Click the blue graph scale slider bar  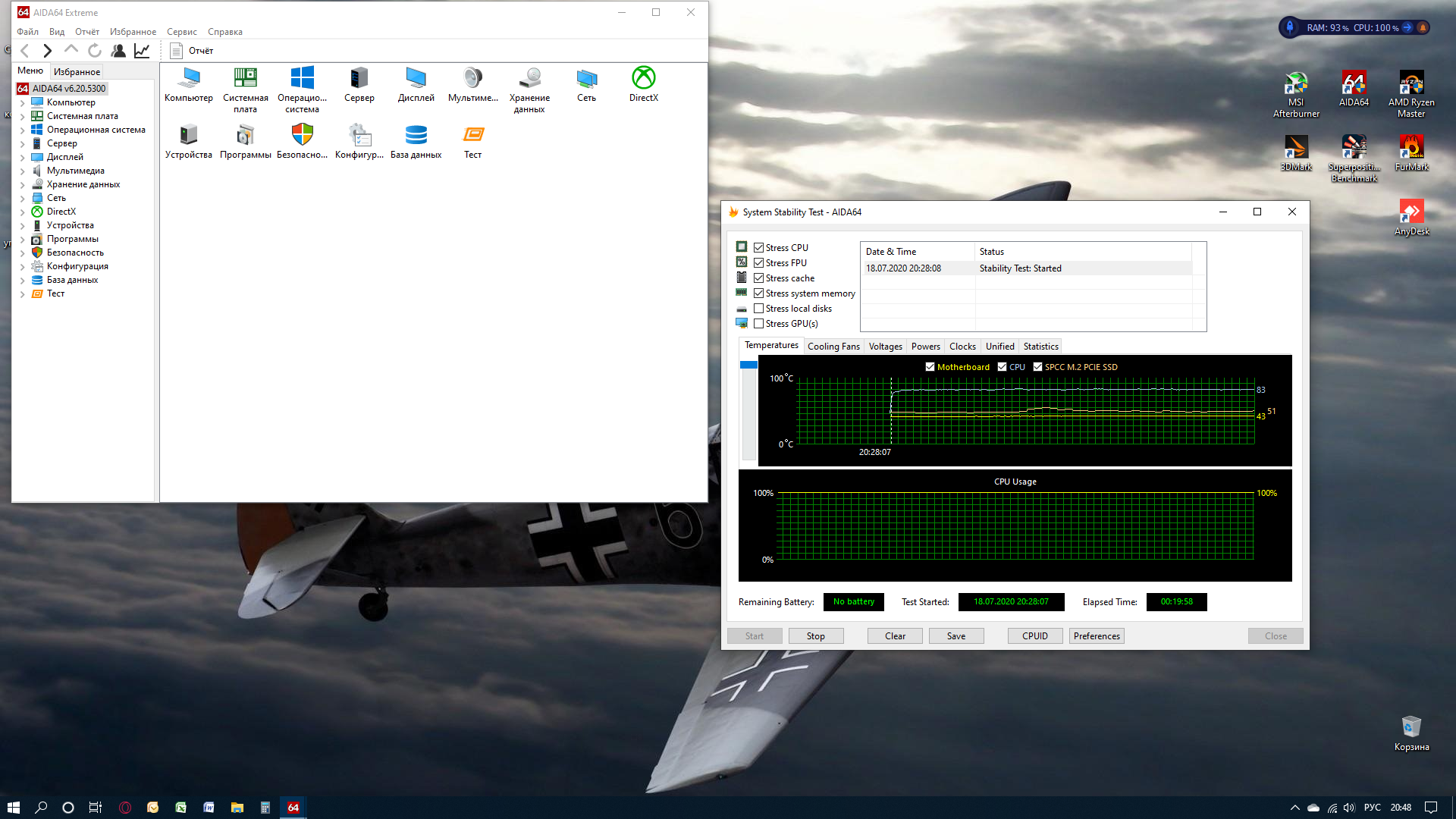[748, 366]
